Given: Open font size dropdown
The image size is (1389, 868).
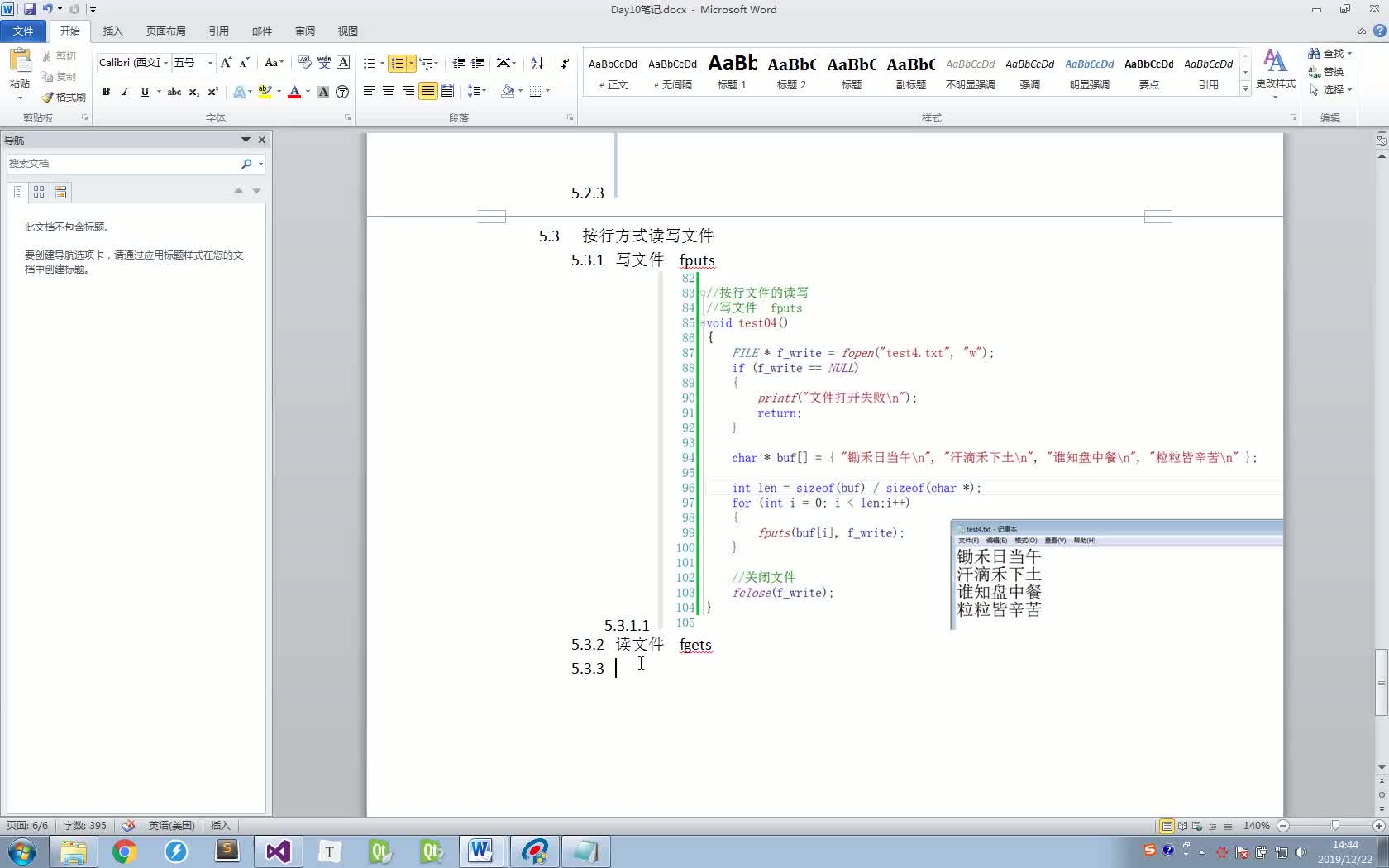Looking at the screenshot, I should point(210,63).
